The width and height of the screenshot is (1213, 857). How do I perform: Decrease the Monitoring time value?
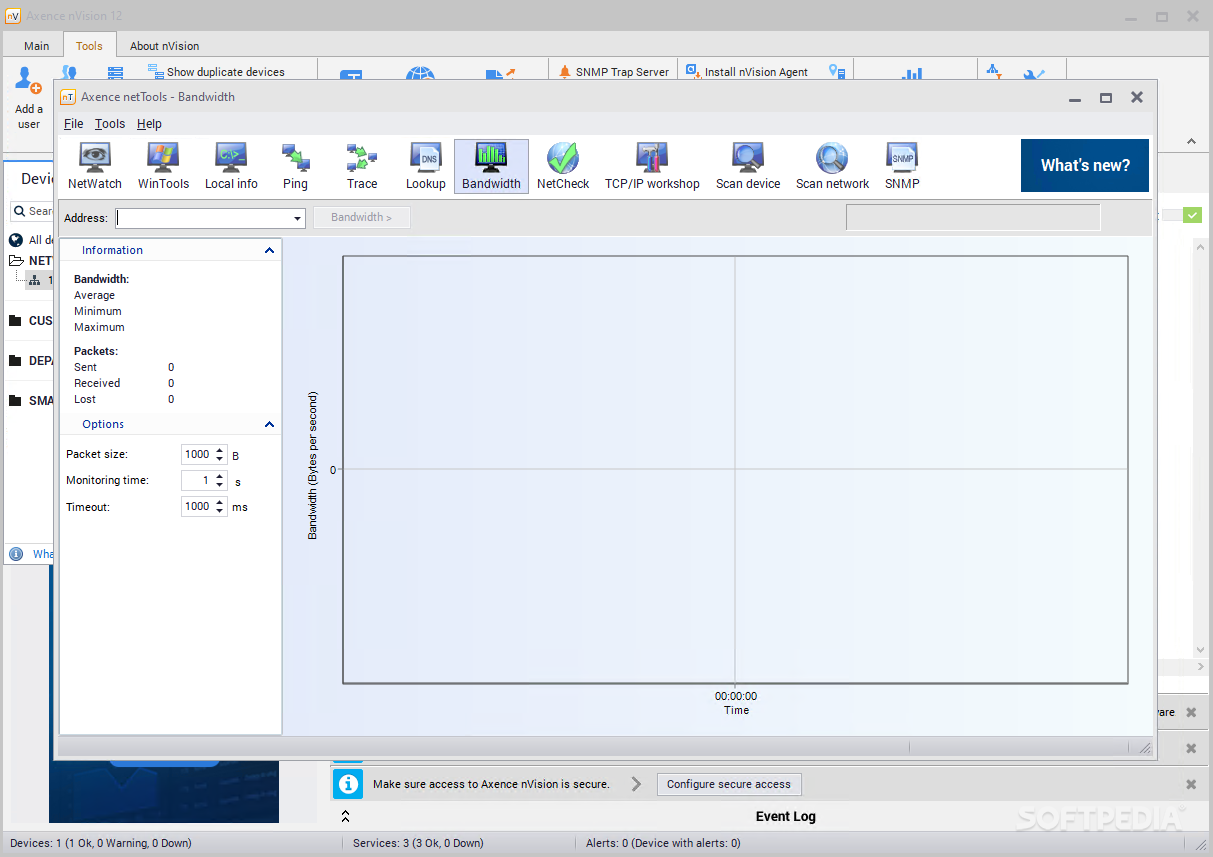click(220, 485)
